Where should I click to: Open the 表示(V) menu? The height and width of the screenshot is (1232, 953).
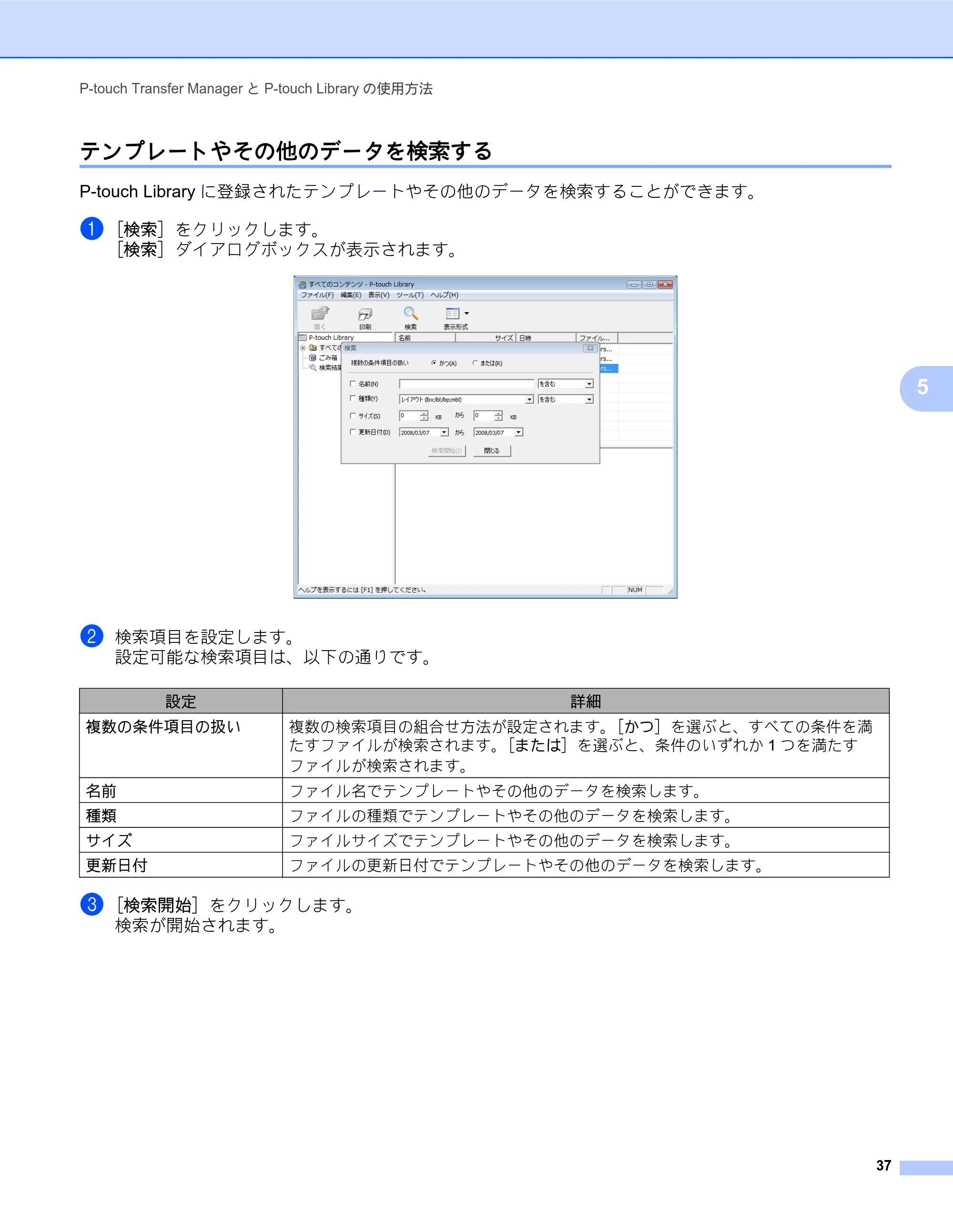click(379, 295)
